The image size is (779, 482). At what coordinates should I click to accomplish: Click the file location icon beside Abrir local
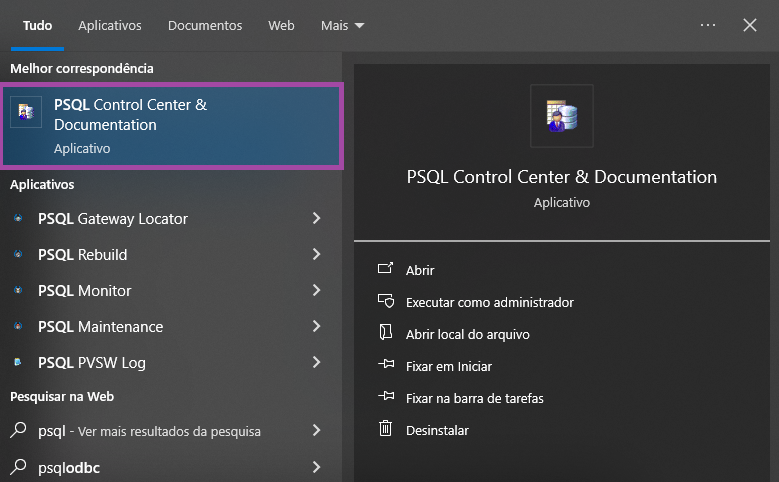pos(386,332)
